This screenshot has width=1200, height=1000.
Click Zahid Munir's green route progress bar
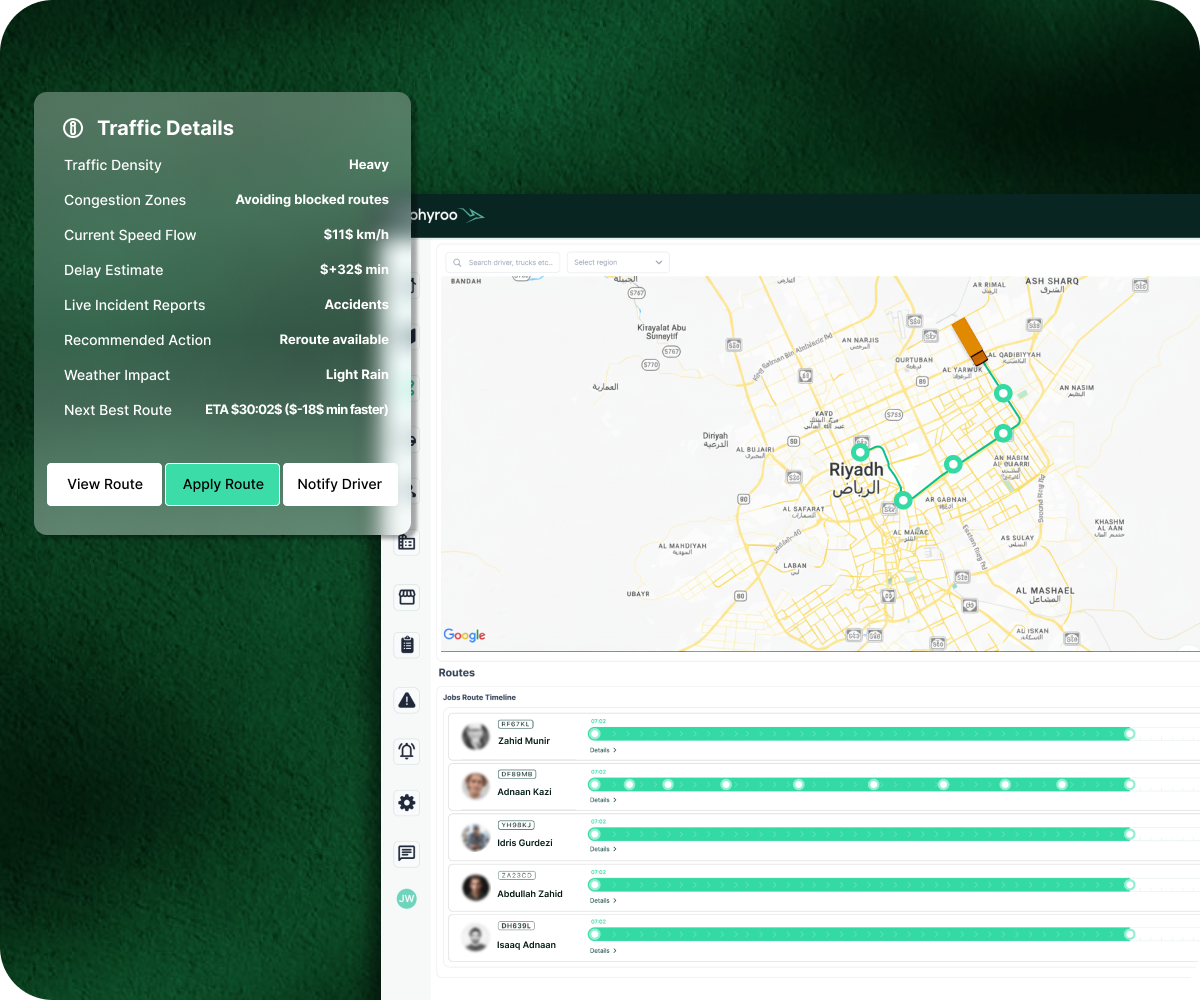click(x=862, y=734)
